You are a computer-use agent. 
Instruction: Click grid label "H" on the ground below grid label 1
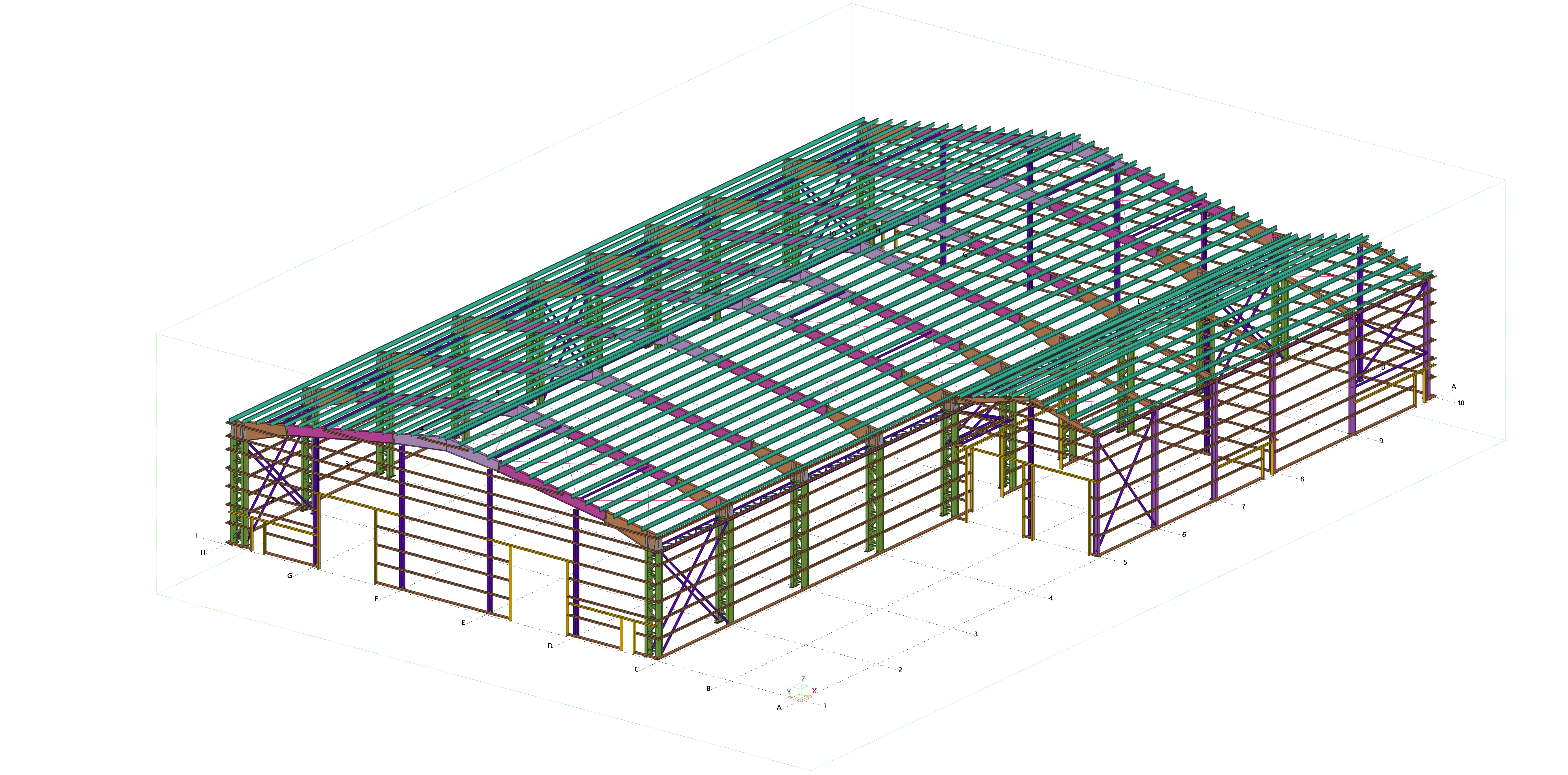[x=203, y=552]
